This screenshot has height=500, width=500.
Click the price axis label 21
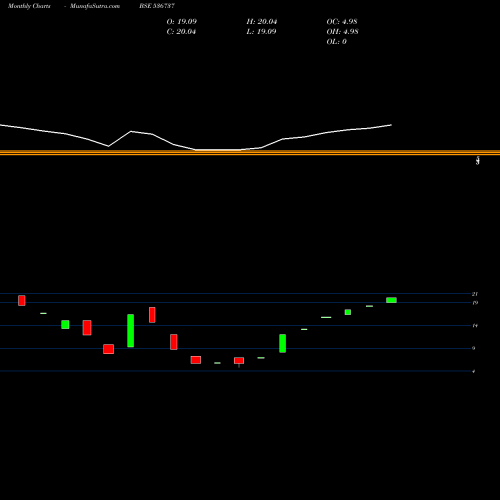click(x=475, y=294)
